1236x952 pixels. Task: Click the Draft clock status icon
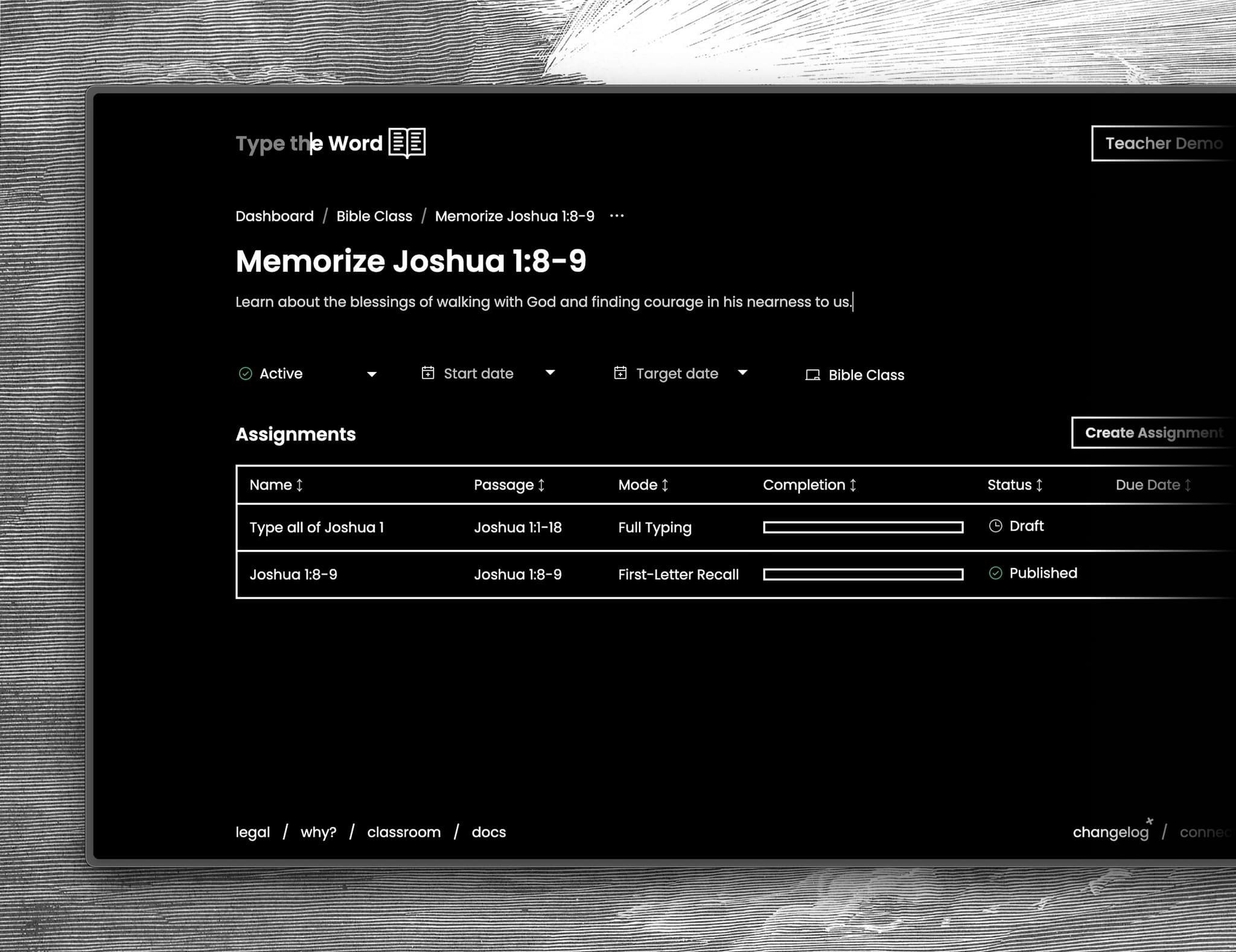[x=995, y=526]
